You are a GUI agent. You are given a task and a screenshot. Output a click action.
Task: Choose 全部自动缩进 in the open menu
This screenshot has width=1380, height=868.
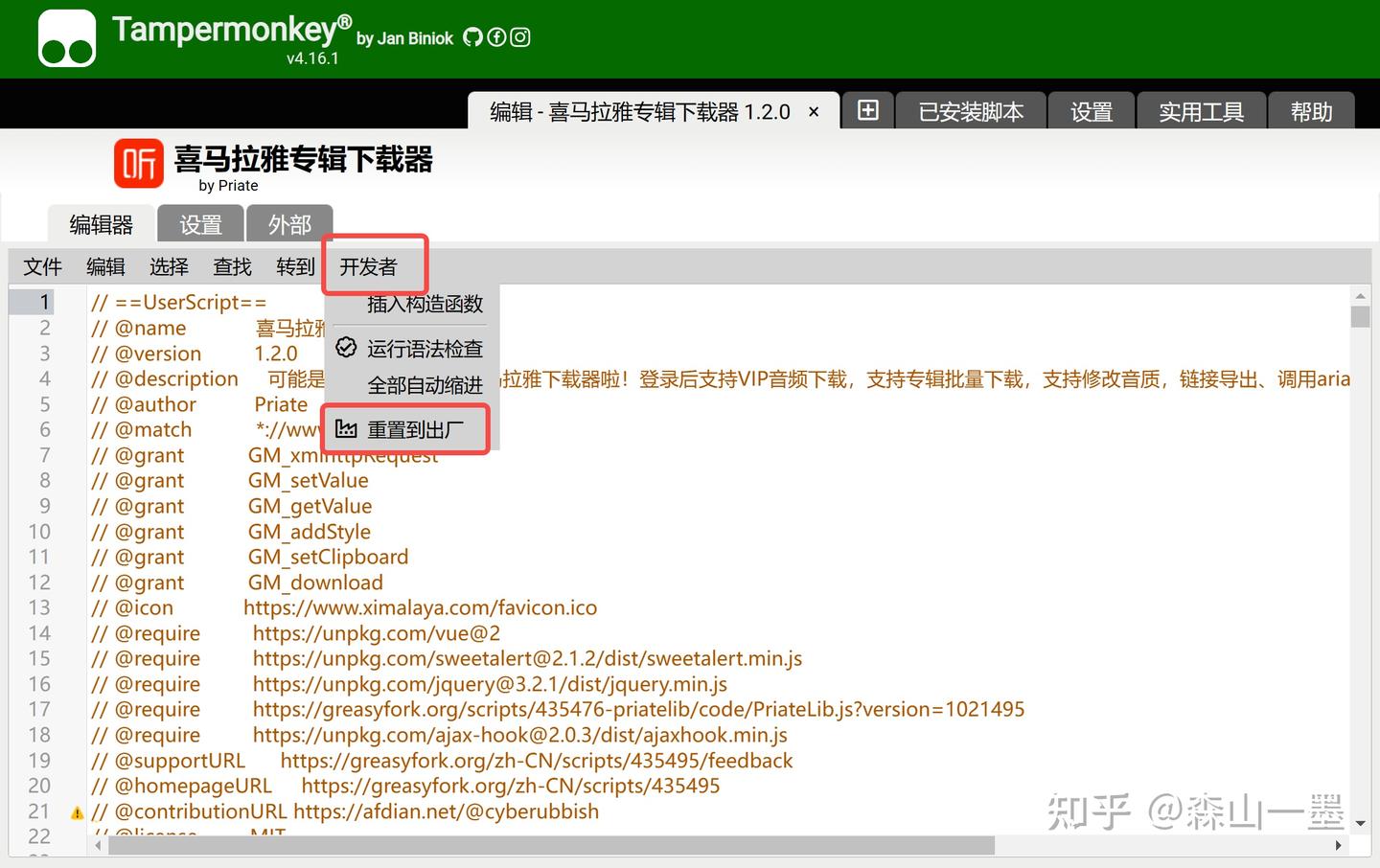[x=425, y=385]
